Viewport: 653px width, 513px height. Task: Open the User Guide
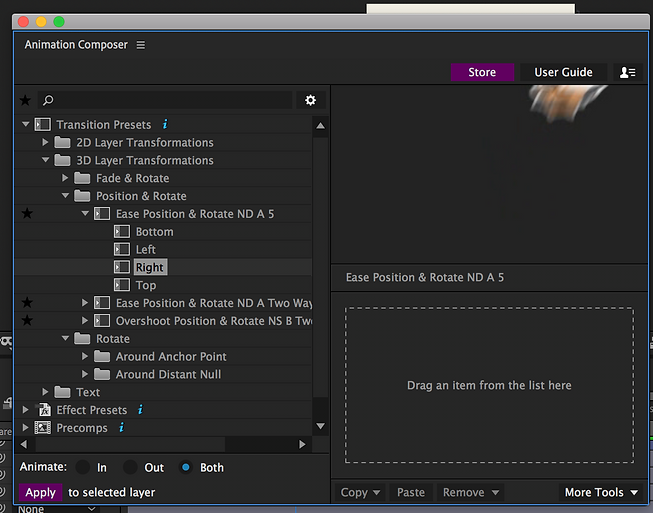tap(563, 72)
